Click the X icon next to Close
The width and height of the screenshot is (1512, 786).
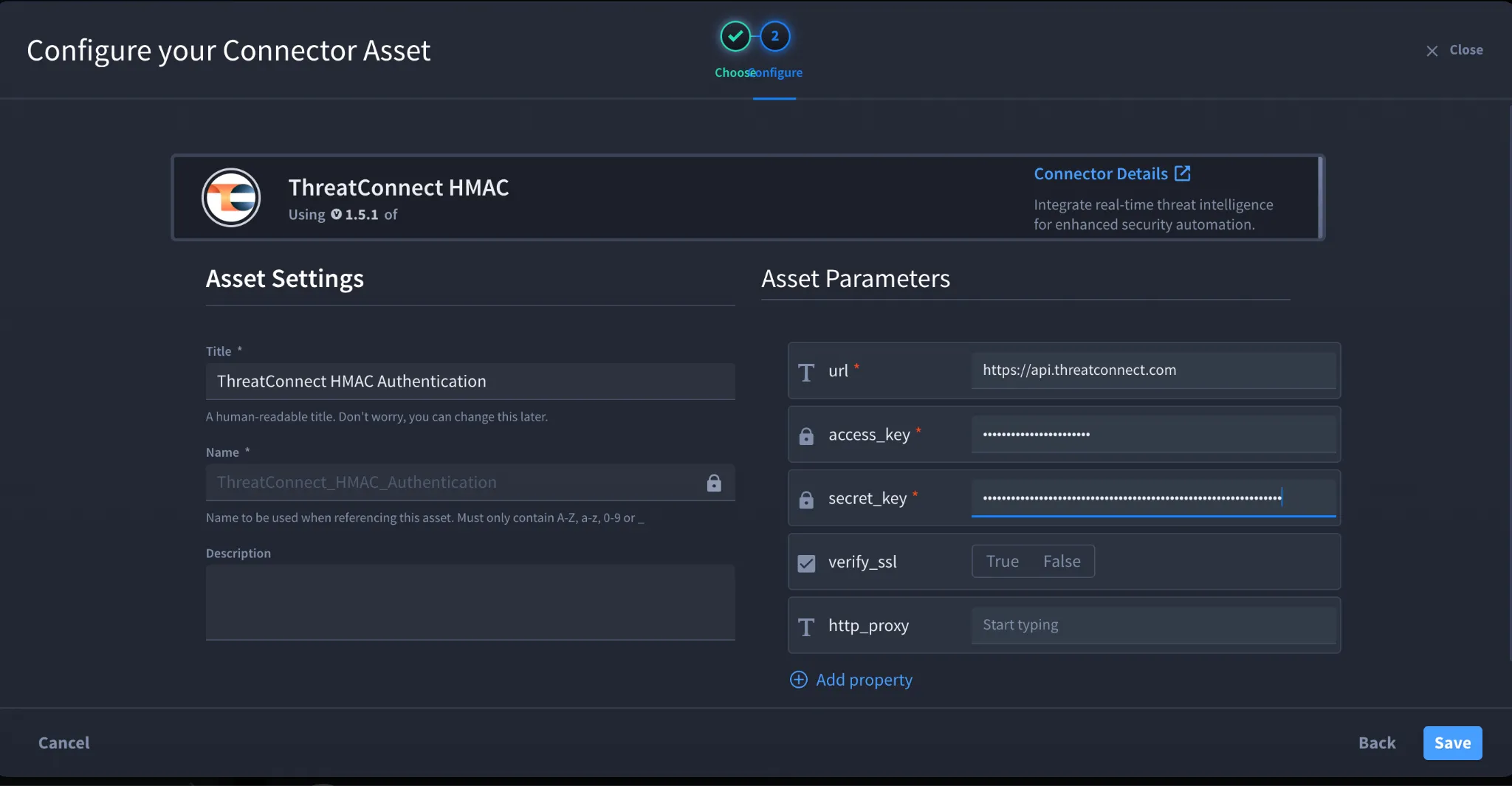1432,51
